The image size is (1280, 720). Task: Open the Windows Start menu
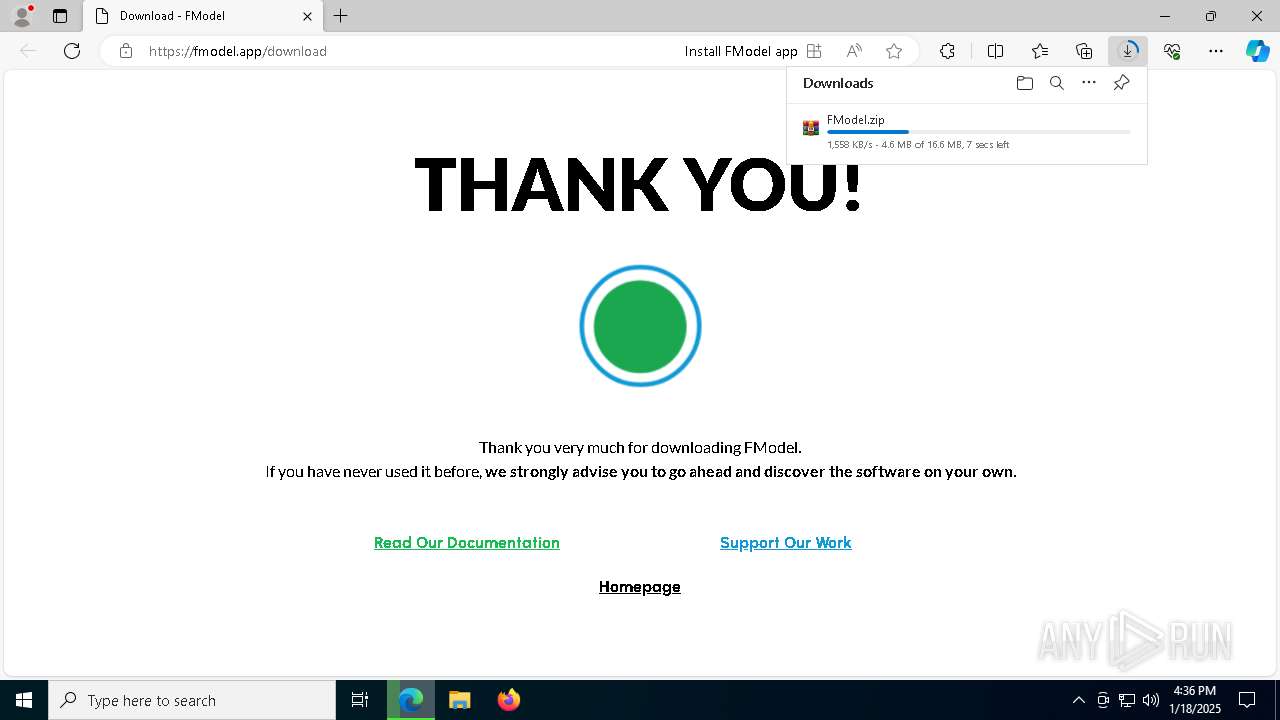click(24, 700)
